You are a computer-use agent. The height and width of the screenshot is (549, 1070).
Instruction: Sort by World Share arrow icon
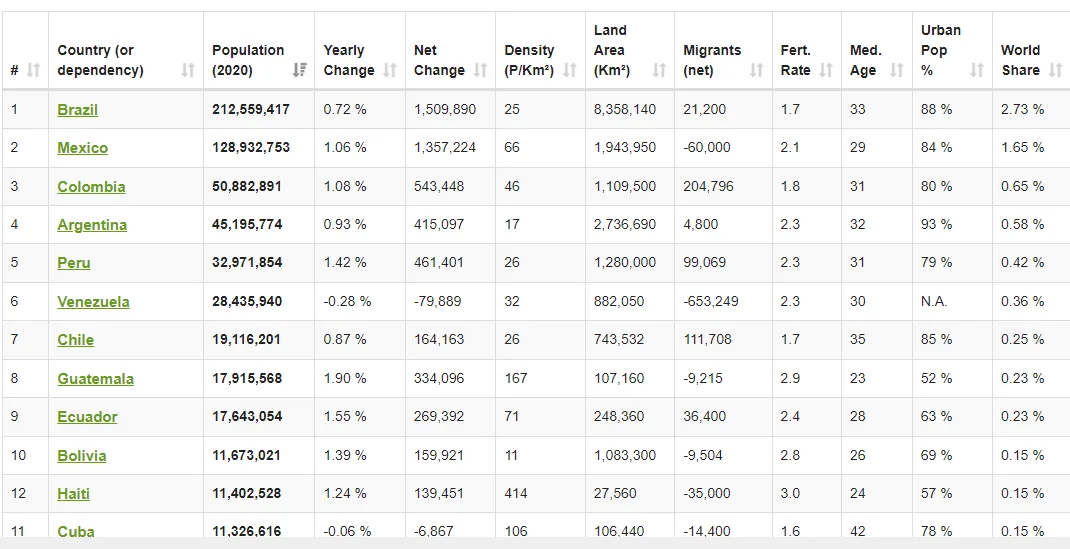(x=1055, y=70)
